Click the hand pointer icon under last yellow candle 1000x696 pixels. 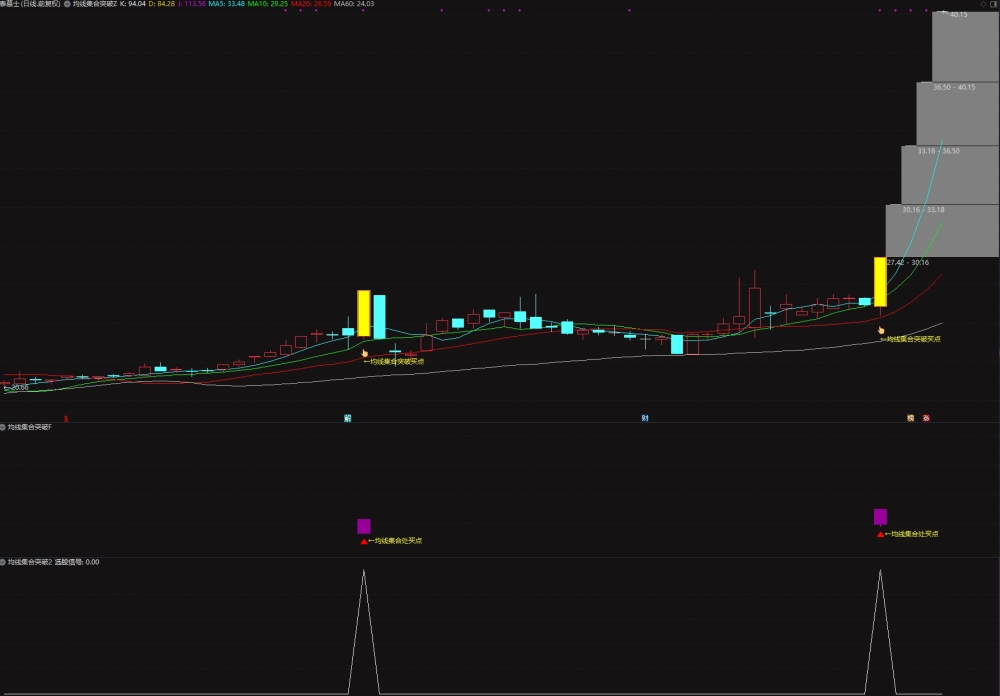pyautogui.click(x=881, y=330)
